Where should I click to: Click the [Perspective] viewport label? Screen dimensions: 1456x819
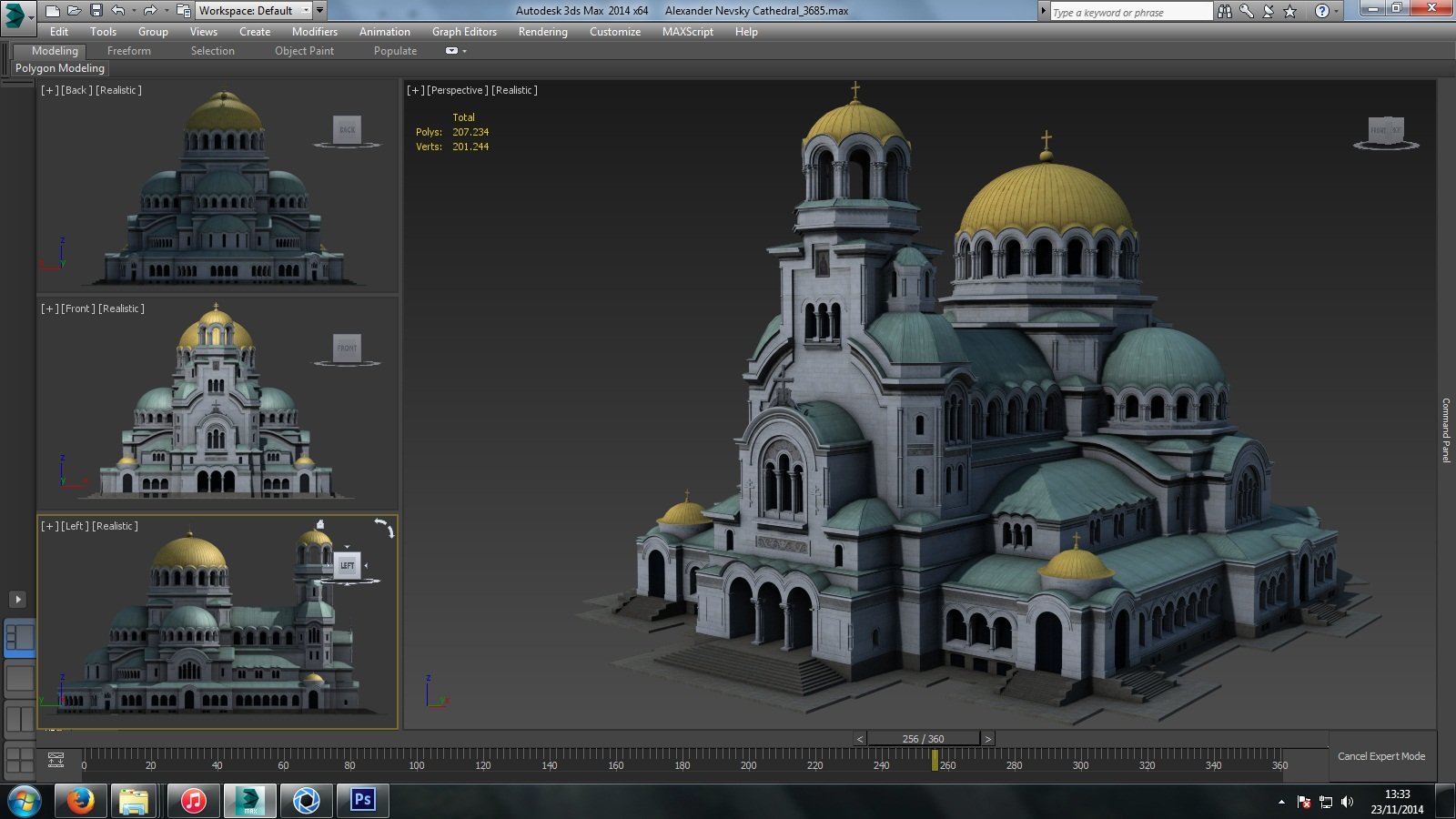coord(458,90)
